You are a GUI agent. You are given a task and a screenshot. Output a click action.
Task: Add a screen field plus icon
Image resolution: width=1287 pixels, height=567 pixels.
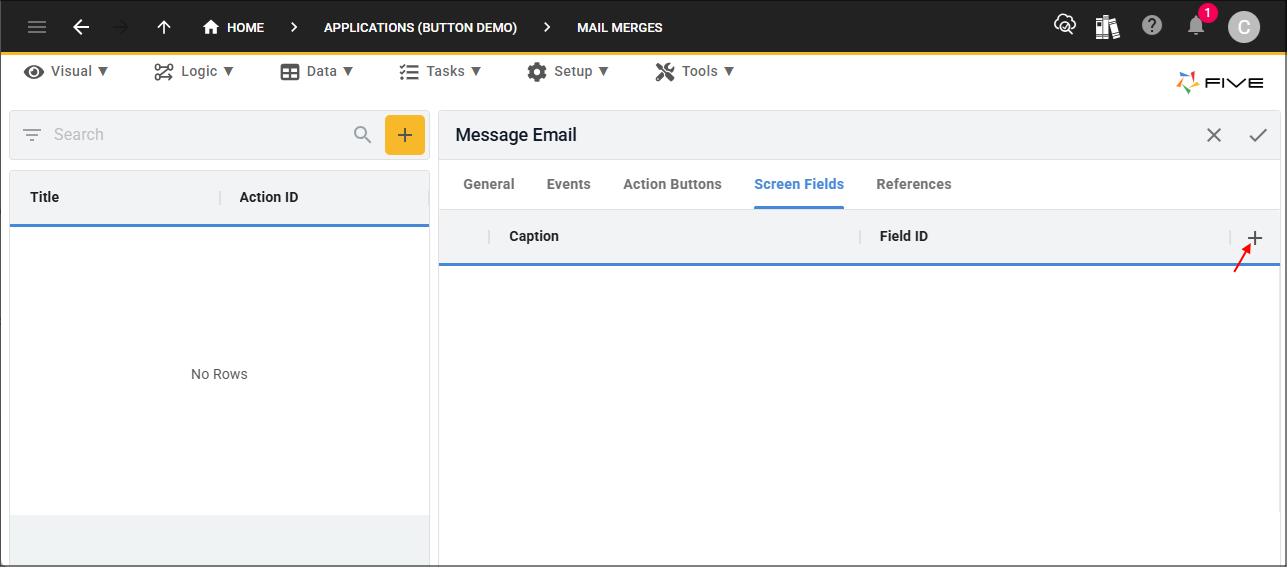click(1255, 238)
